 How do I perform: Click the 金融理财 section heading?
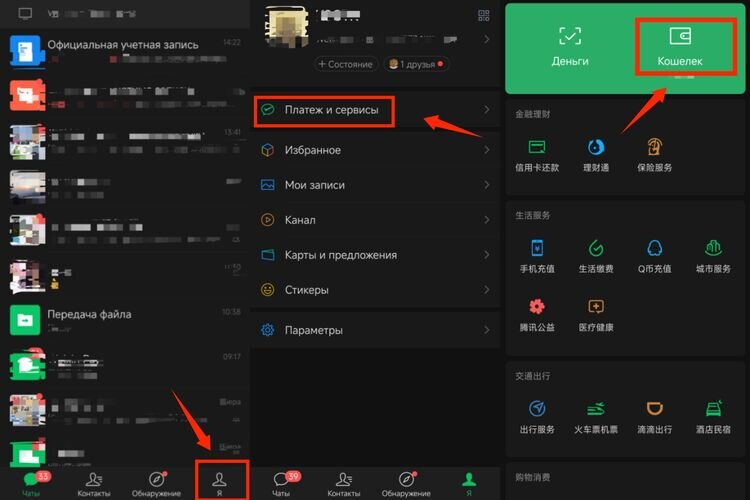(532, 114)
